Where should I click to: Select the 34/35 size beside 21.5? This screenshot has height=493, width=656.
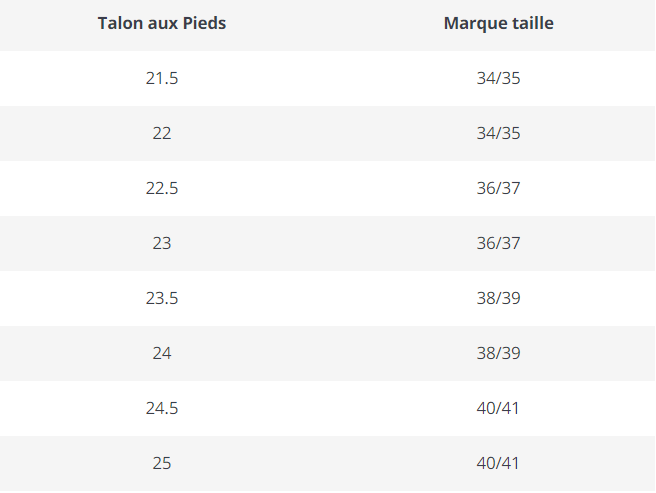pyautogui.click(x=498, y=78)
